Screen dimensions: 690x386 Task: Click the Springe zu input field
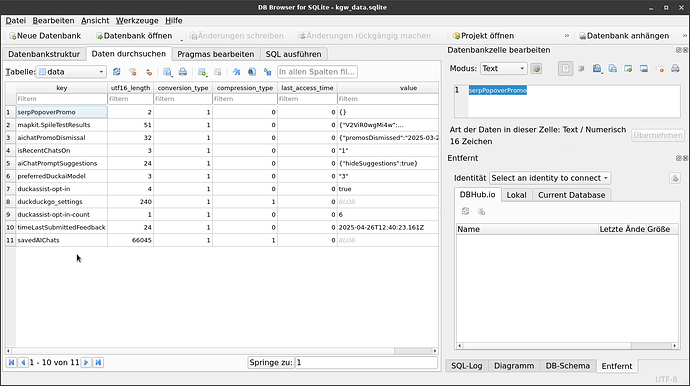366,363
